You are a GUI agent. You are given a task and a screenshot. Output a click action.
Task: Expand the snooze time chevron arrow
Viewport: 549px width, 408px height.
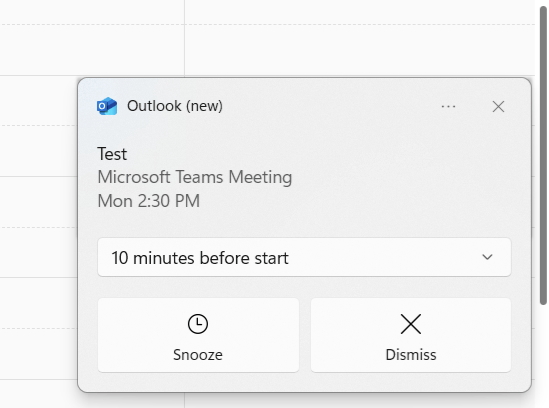(x=487, y=257)
